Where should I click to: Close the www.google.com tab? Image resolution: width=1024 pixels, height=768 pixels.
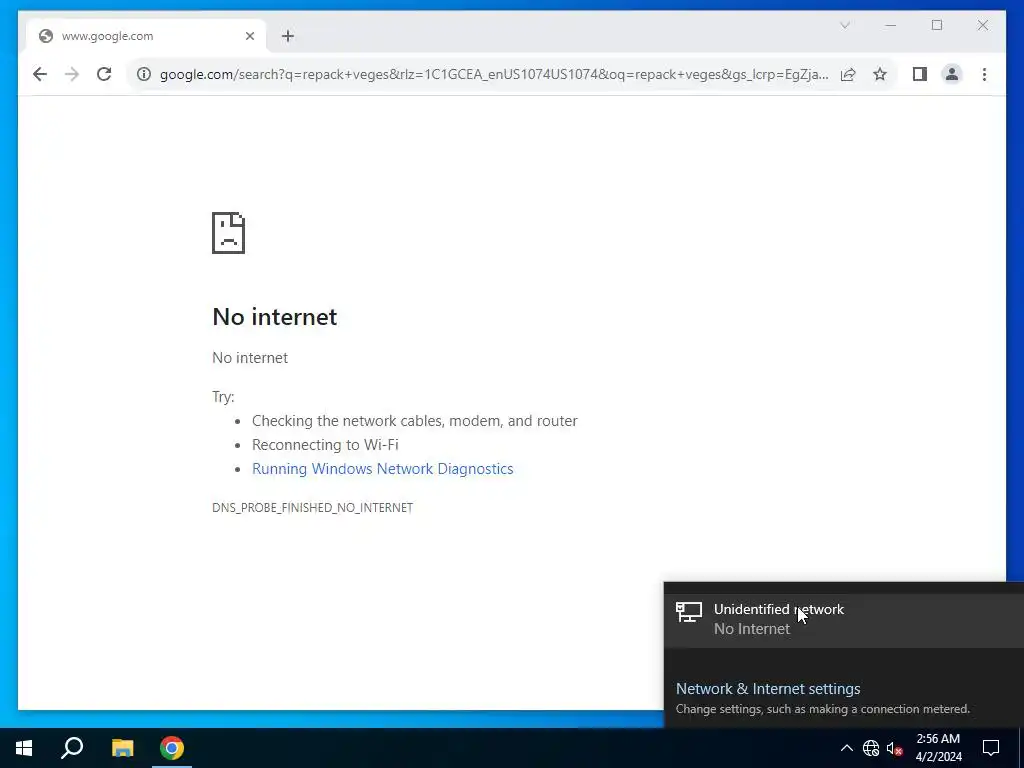coord(249,36)
